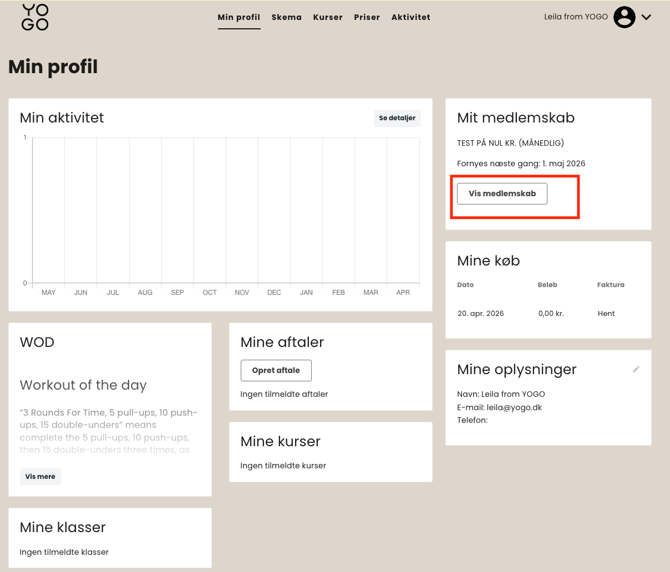Open the Aktivitet section
This screenshot has width=670, height=572.
[x=411, y=17]
